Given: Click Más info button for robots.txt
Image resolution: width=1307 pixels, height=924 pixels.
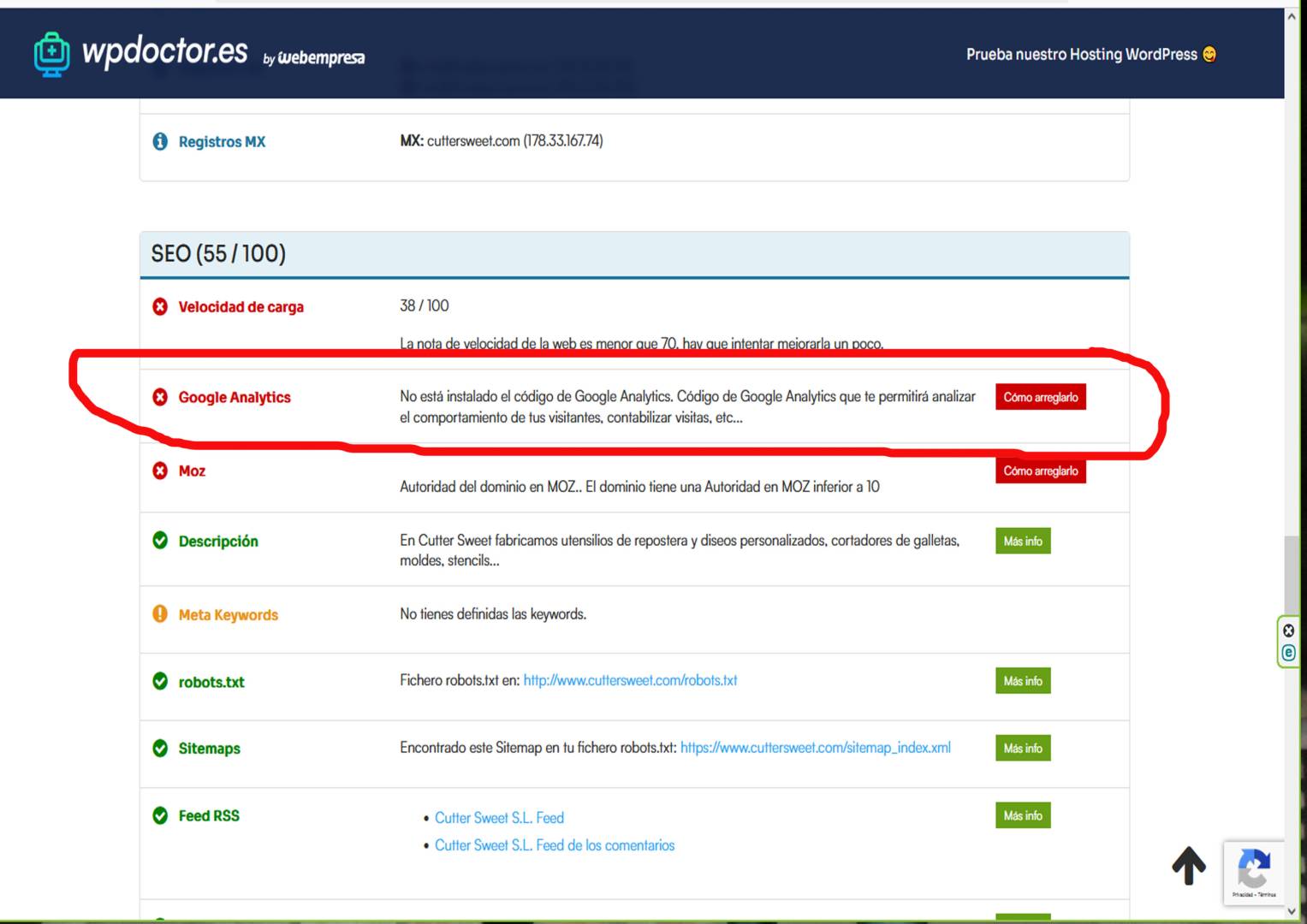Looking at the screenshot, I should pyautogui.click(x=1023, y=681).
